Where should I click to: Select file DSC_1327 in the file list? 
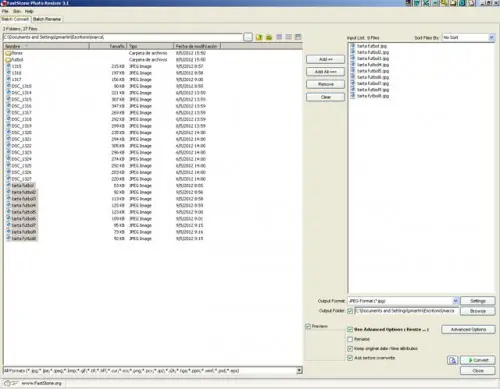[x=22, y=179]
